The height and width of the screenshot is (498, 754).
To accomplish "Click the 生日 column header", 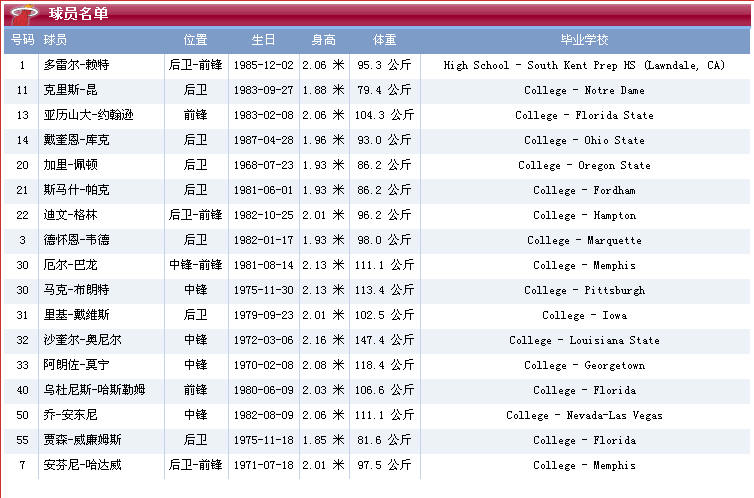I will 264,39.
